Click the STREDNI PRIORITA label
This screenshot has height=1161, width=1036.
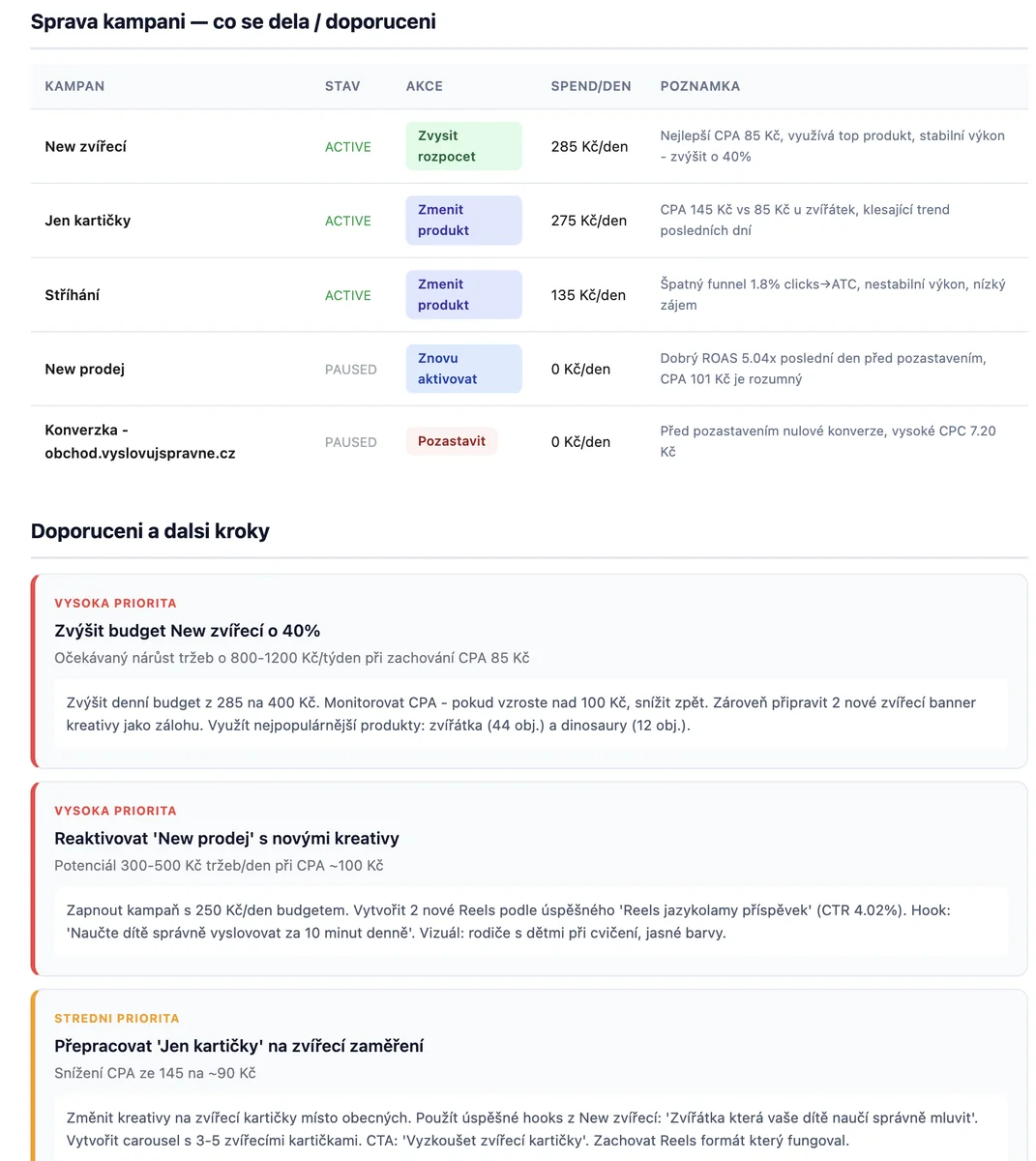(117, 1018)
